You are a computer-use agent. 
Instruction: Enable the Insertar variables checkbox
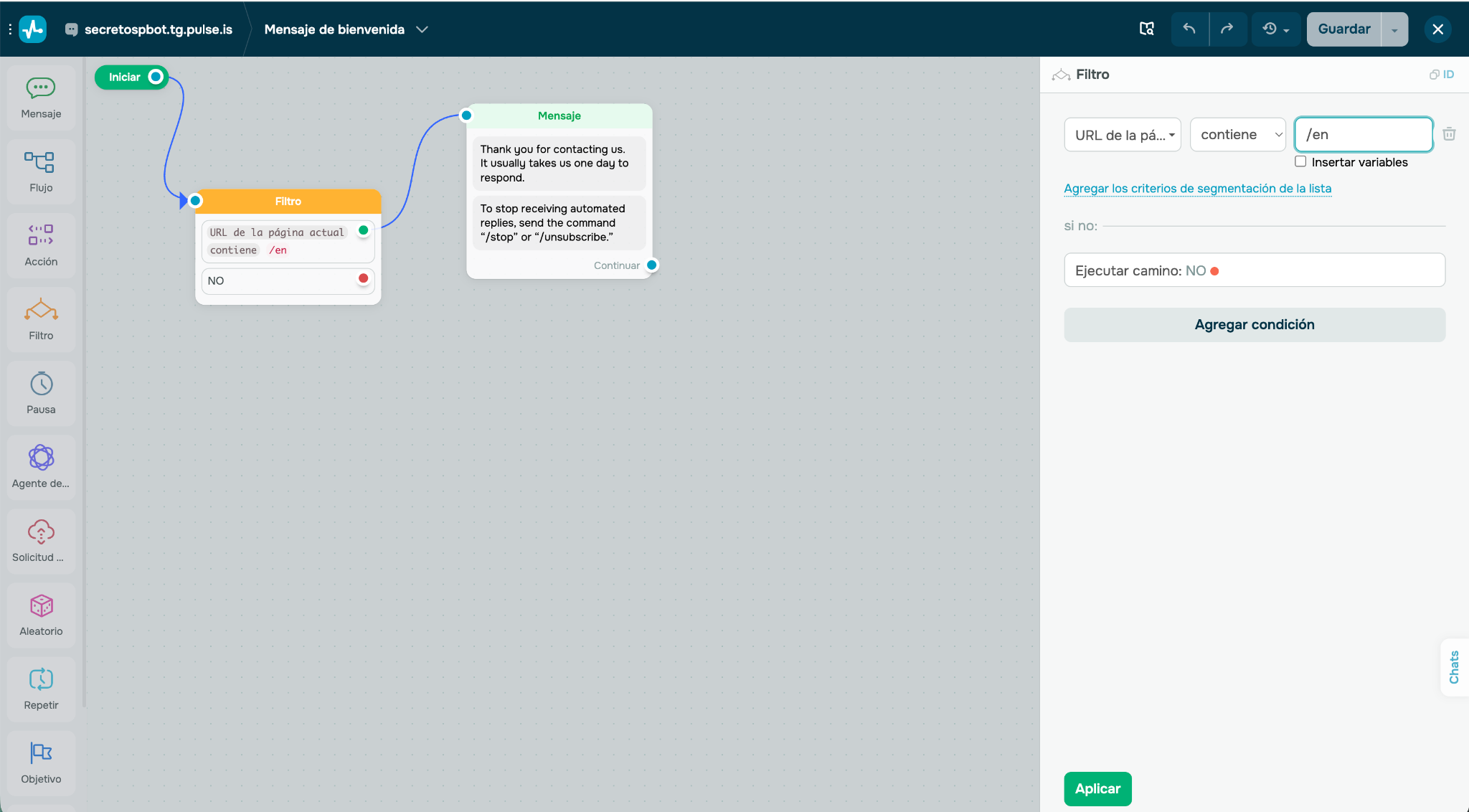tap(1300, 161)
